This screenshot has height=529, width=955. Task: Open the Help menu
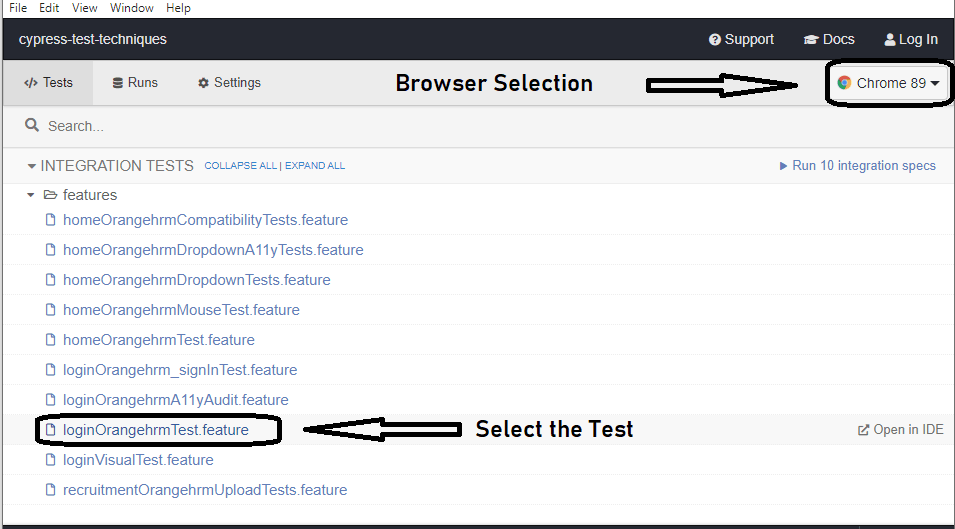(178, 8)
